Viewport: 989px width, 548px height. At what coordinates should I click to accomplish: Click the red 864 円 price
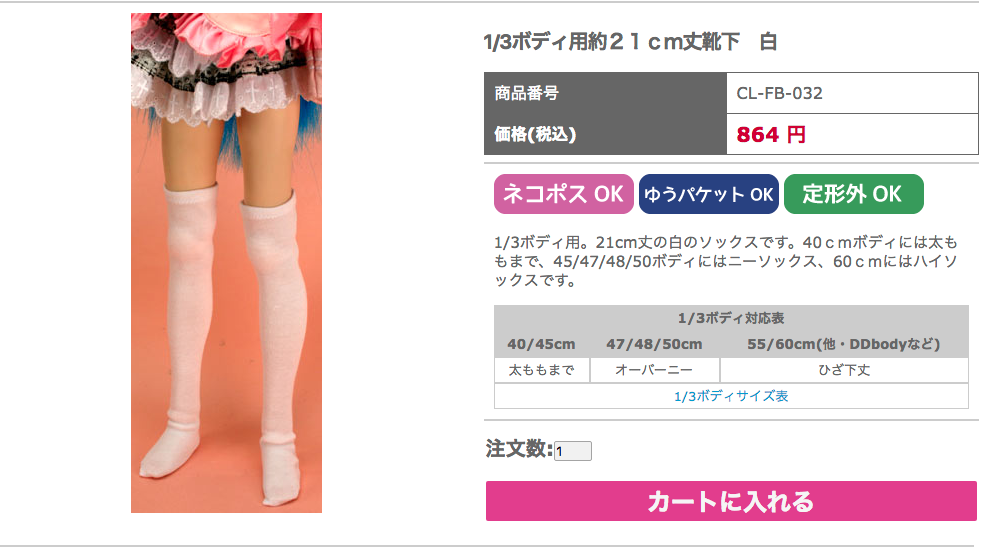tap(771, 134)
